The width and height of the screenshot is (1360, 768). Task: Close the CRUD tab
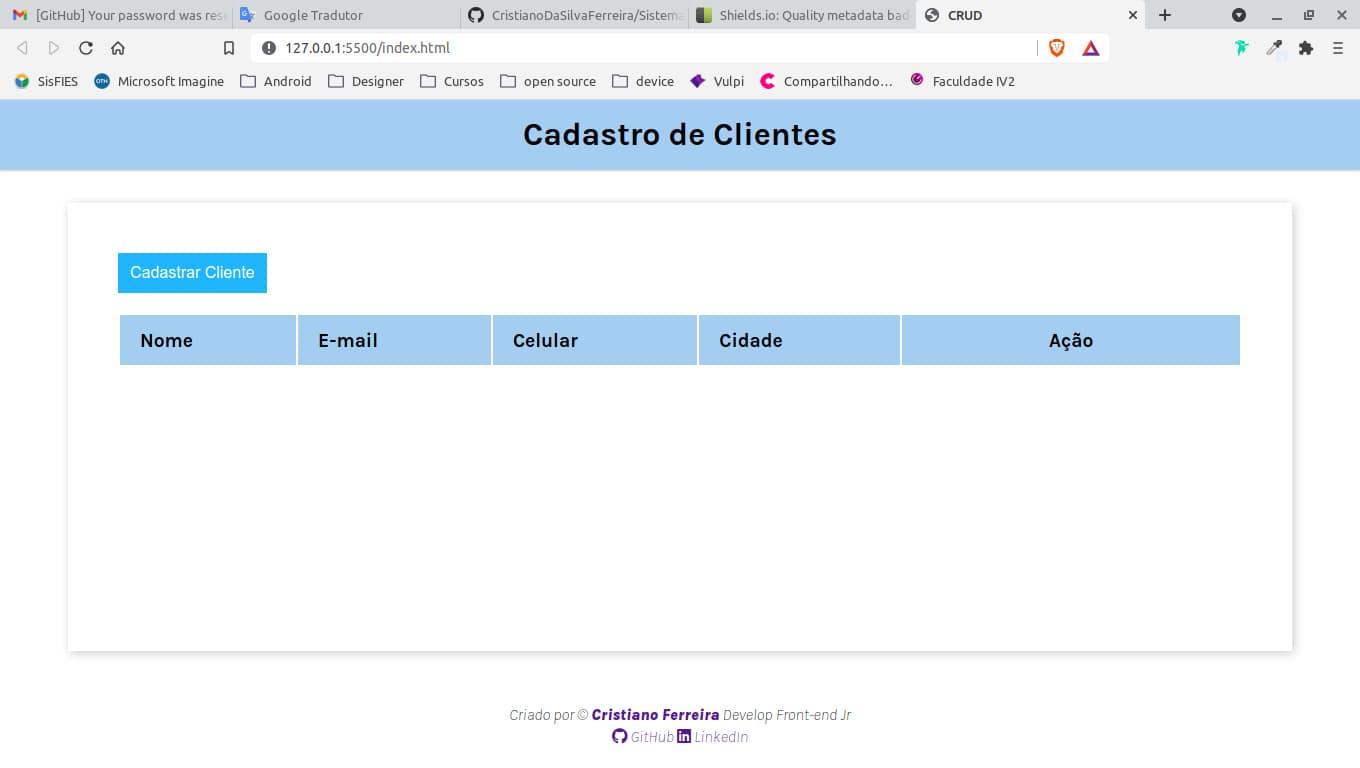(x=1133, y=15)
